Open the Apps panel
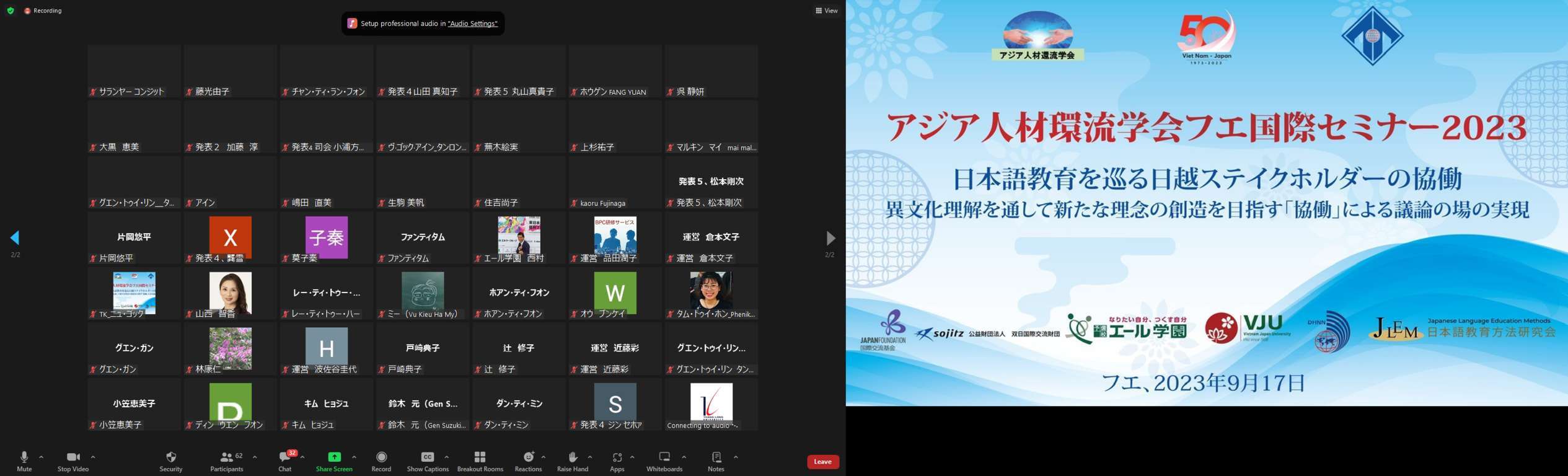 [617, 457]
